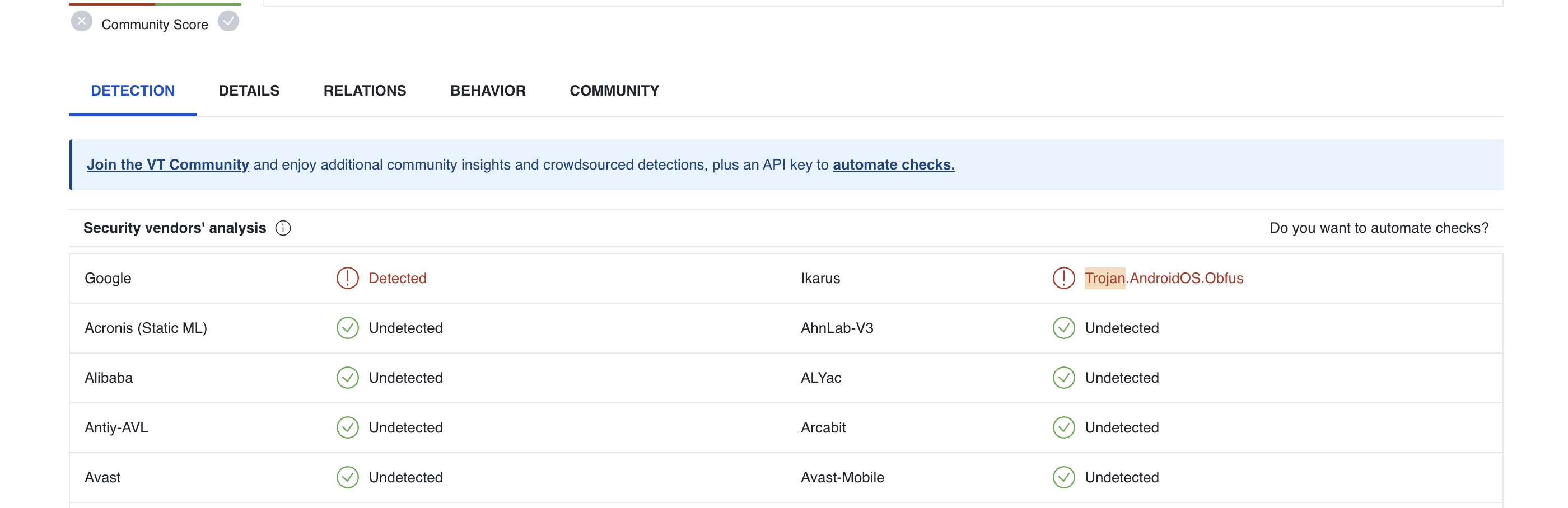Image resolution: width=1568 pixels, height=508 pixels.
Task: Select the Acronis (Static ML) vendor name
Action: click(146, 328)
